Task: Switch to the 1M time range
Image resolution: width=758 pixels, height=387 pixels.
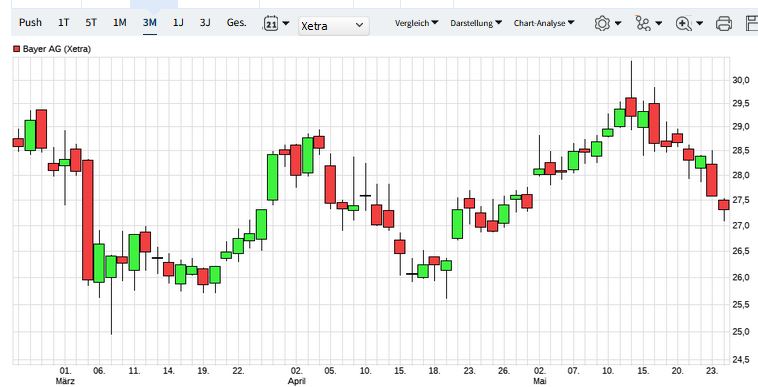Action: 119,22
